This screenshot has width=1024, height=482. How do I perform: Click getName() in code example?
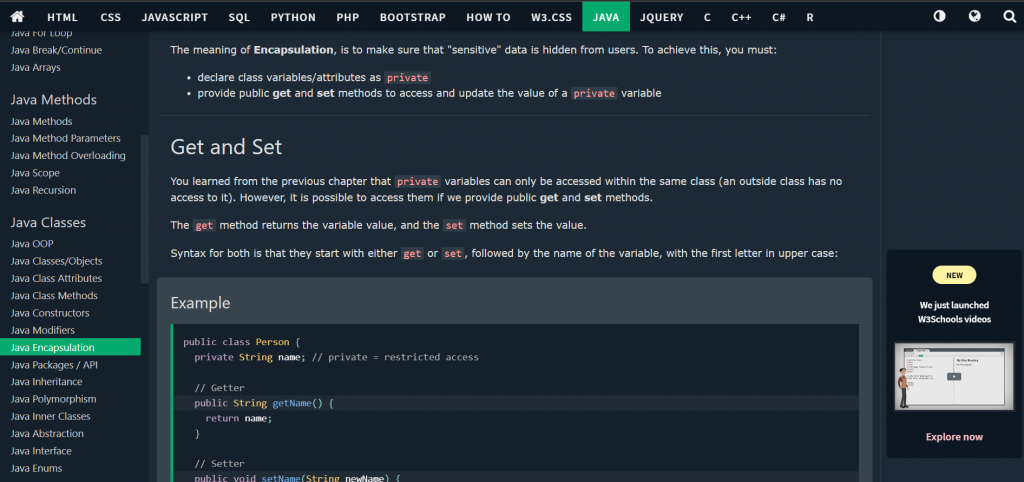298,403
